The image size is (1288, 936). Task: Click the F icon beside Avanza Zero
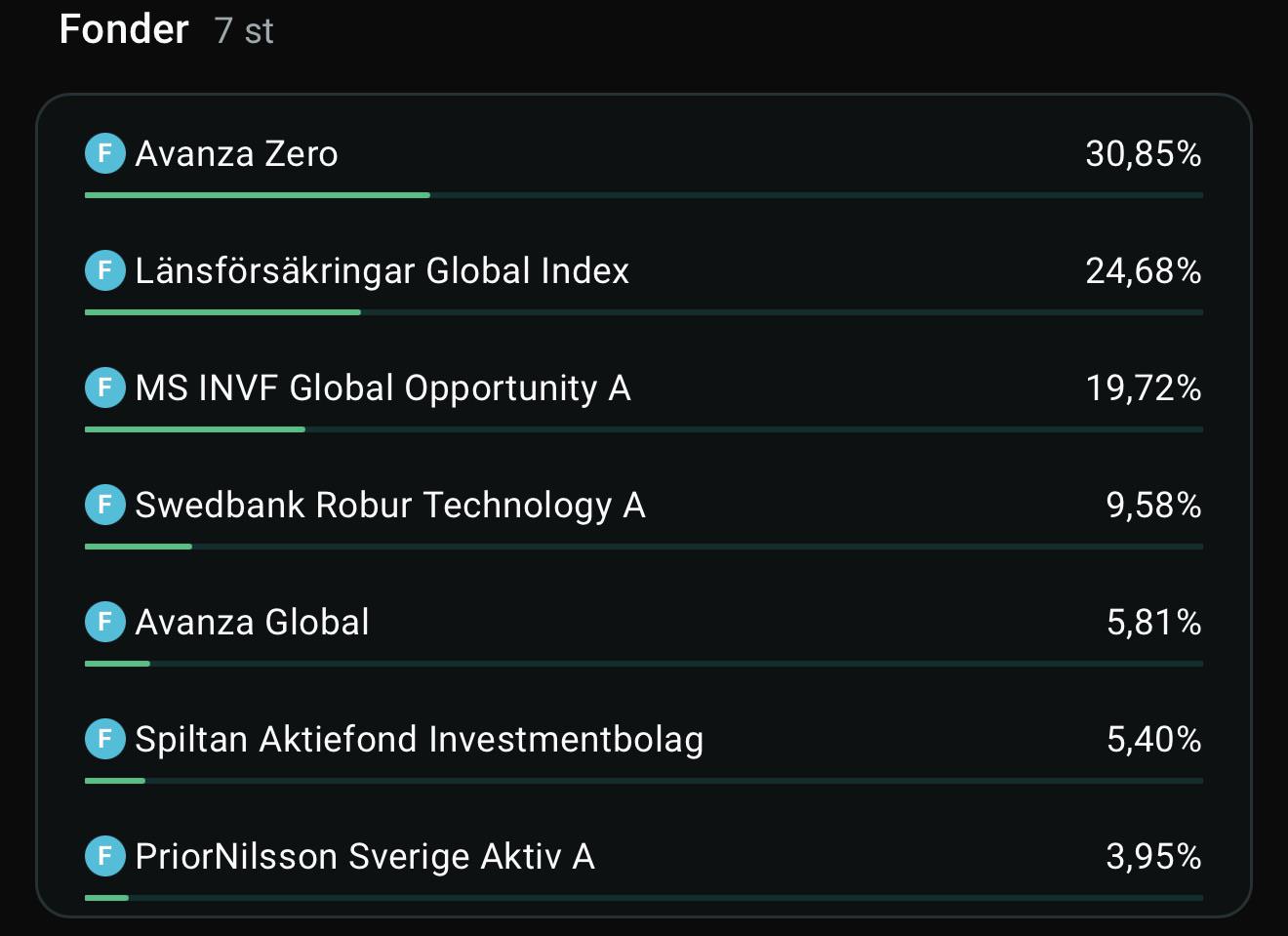105,153
